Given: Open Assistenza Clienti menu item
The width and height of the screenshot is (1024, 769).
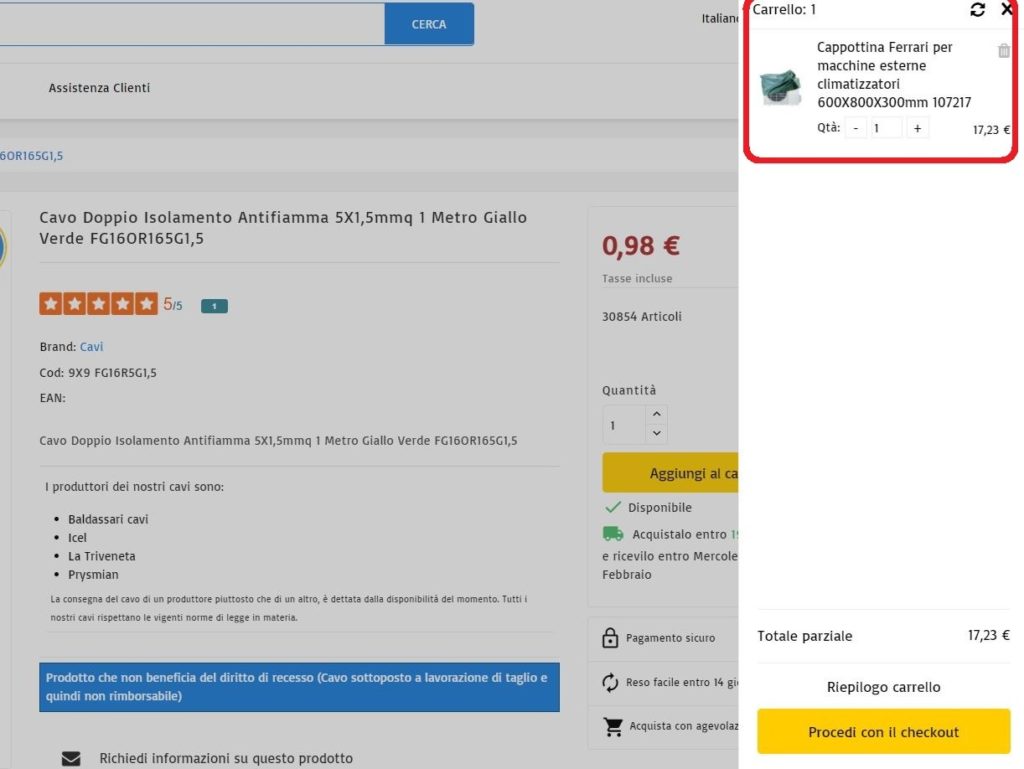Looking at the screenshot, I should 99,88.
